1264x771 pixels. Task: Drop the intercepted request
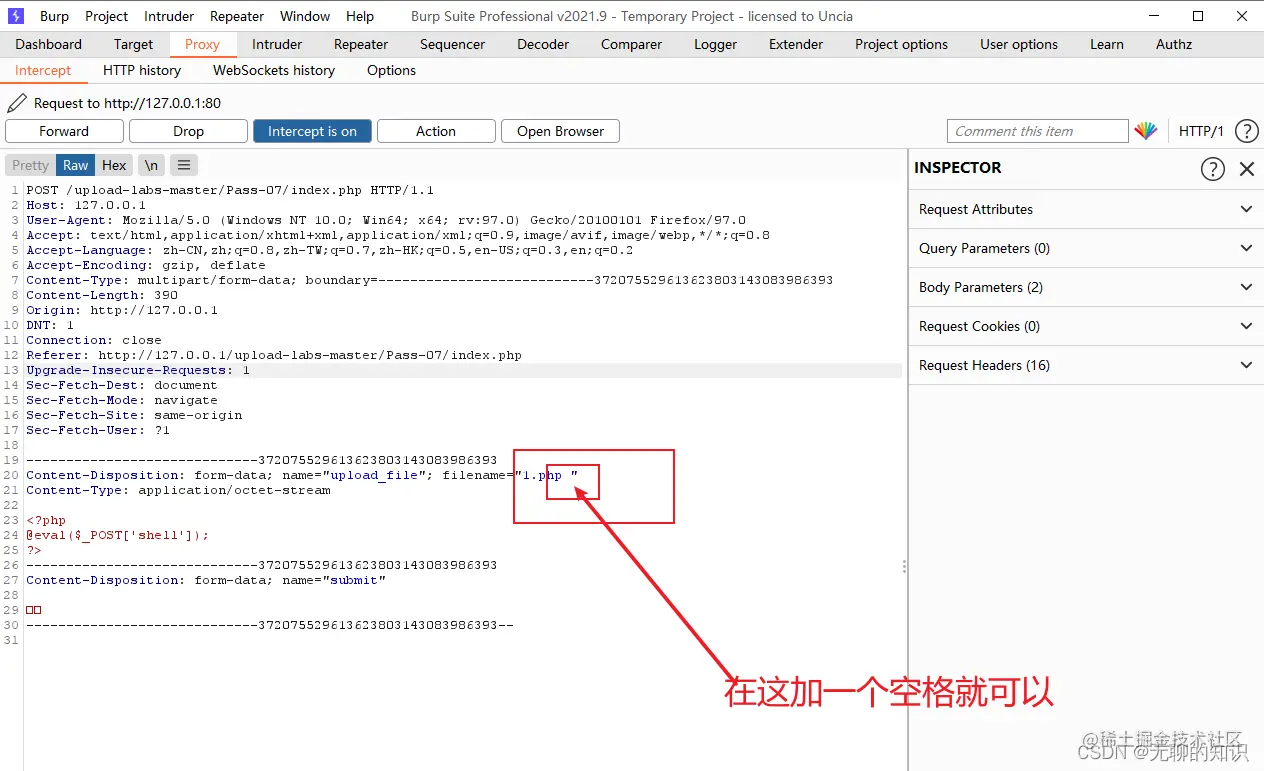[188, 131]
